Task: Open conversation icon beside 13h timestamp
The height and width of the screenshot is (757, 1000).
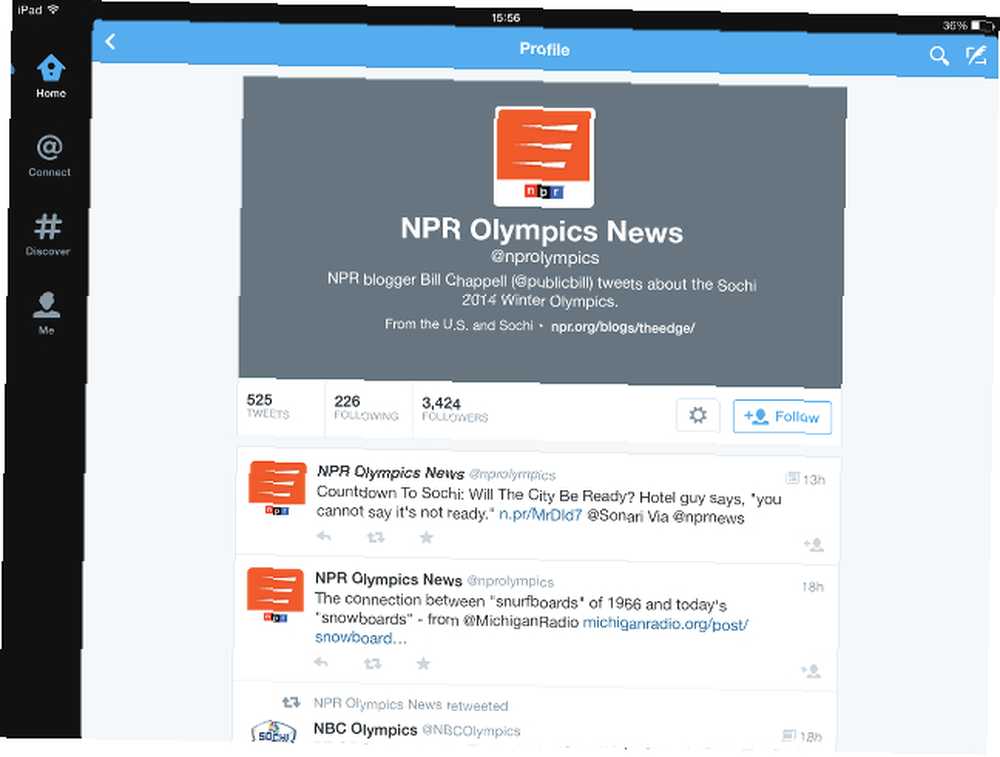Action: [x=792, y=478]
